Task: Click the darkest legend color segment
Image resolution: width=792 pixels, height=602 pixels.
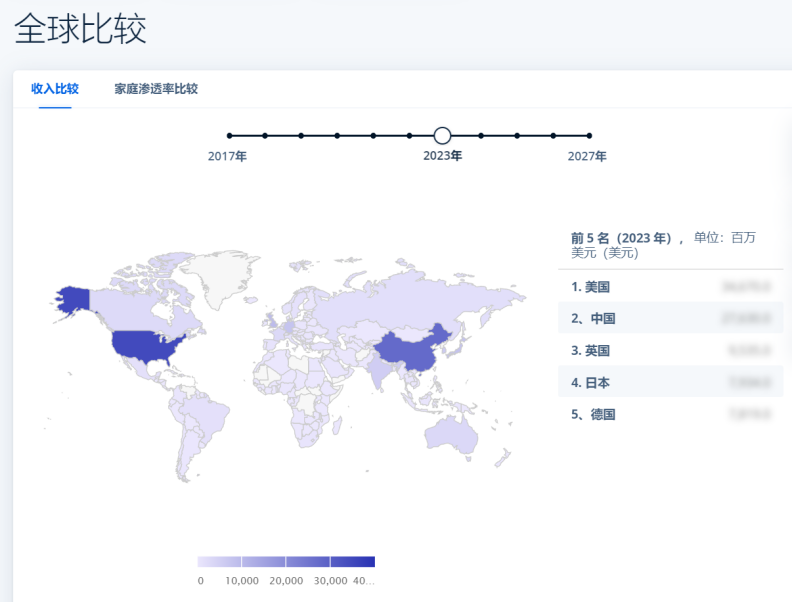Action: point(352,561)
